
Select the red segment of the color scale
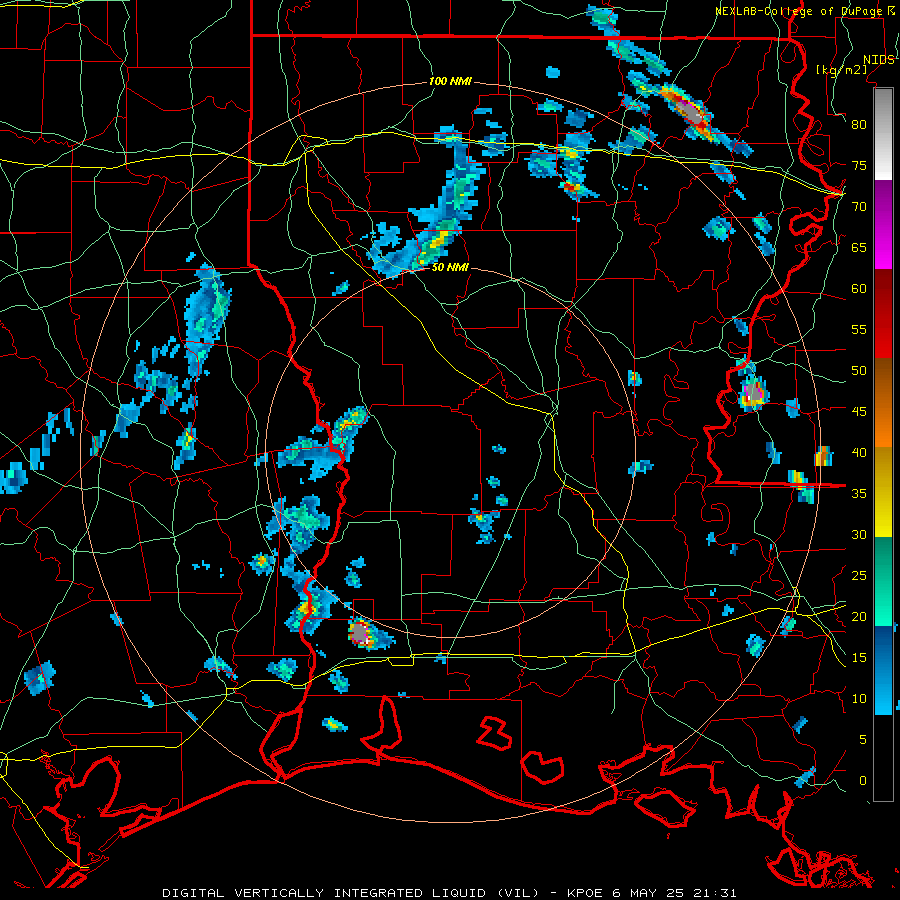tap(883, 314)
